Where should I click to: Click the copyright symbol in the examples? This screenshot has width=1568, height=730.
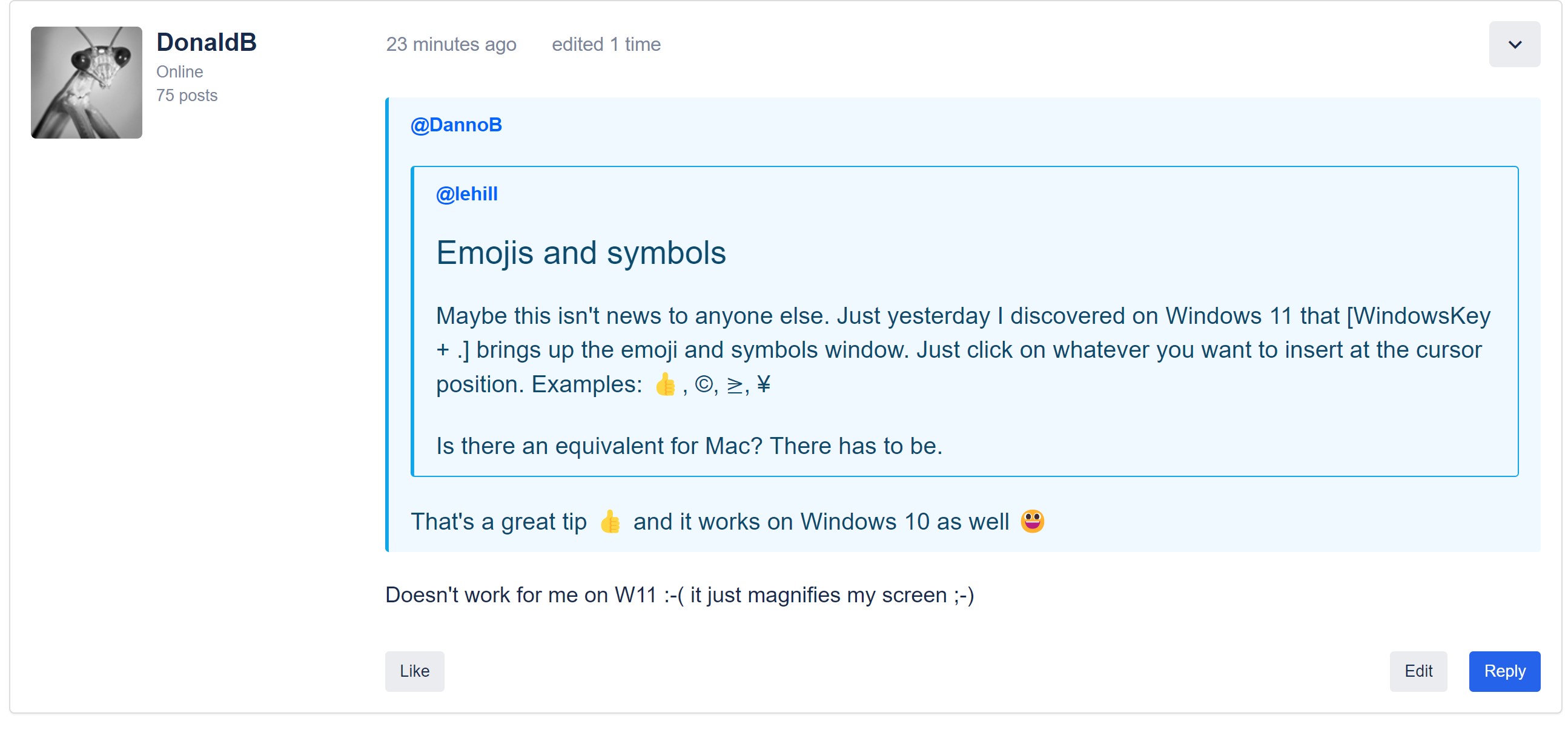point(703,384)
